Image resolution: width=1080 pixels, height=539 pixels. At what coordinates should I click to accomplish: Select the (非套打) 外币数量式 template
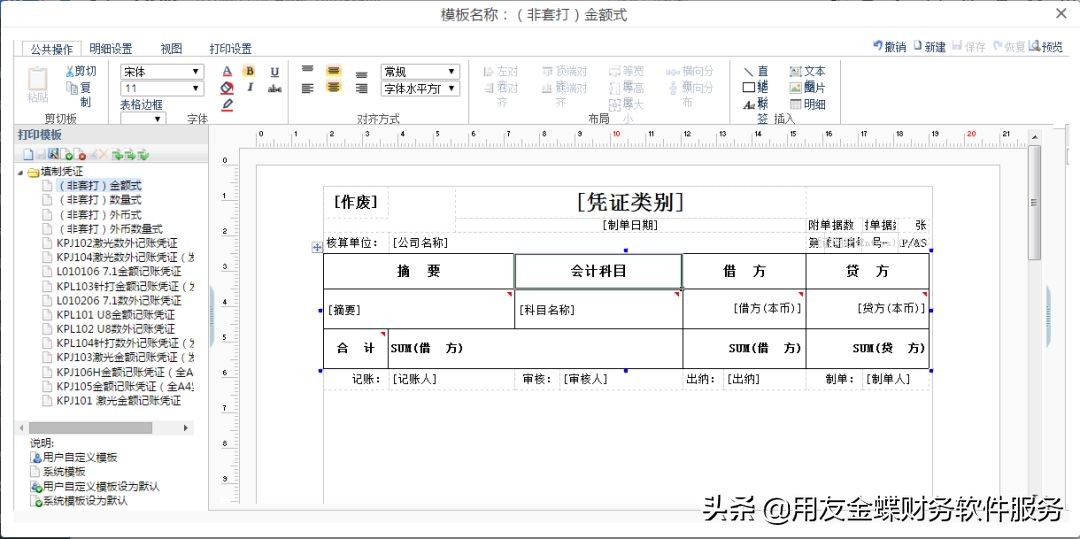[x=110, y=229]
